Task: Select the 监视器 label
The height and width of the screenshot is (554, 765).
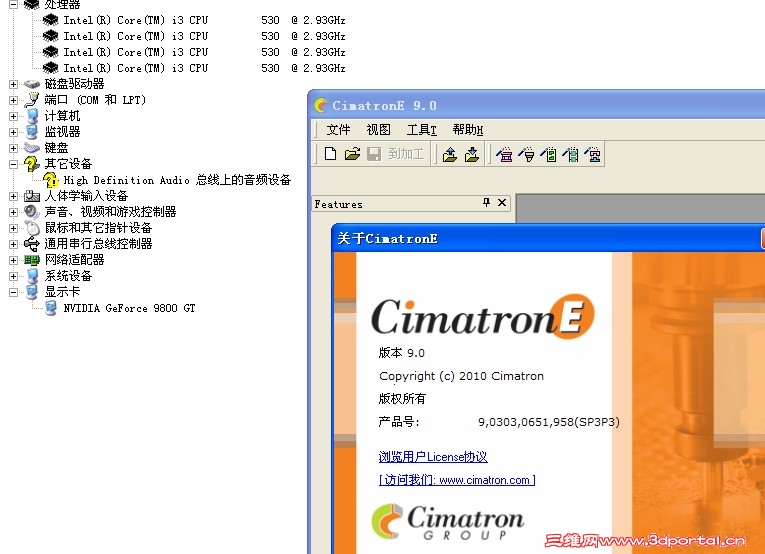Action: pos(62,132)
